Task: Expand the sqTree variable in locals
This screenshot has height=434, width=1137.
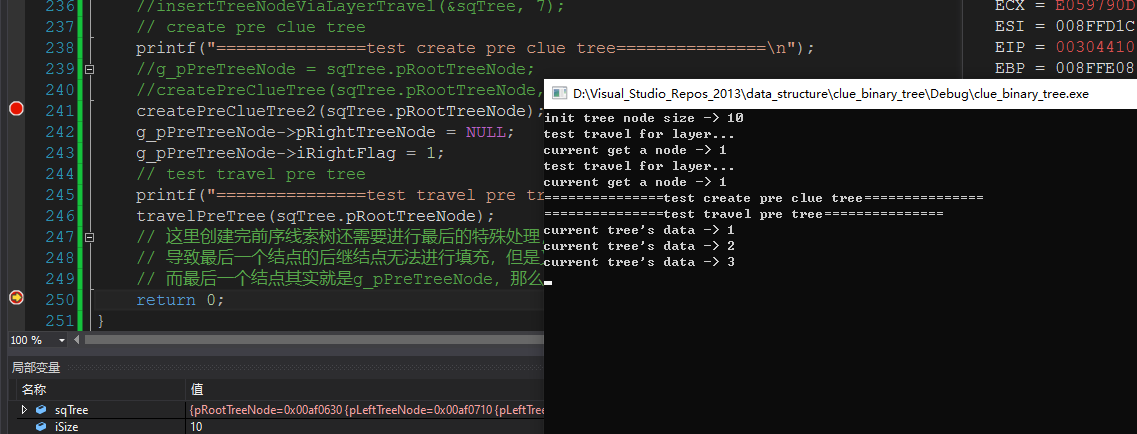Action: tap(24, 410)
